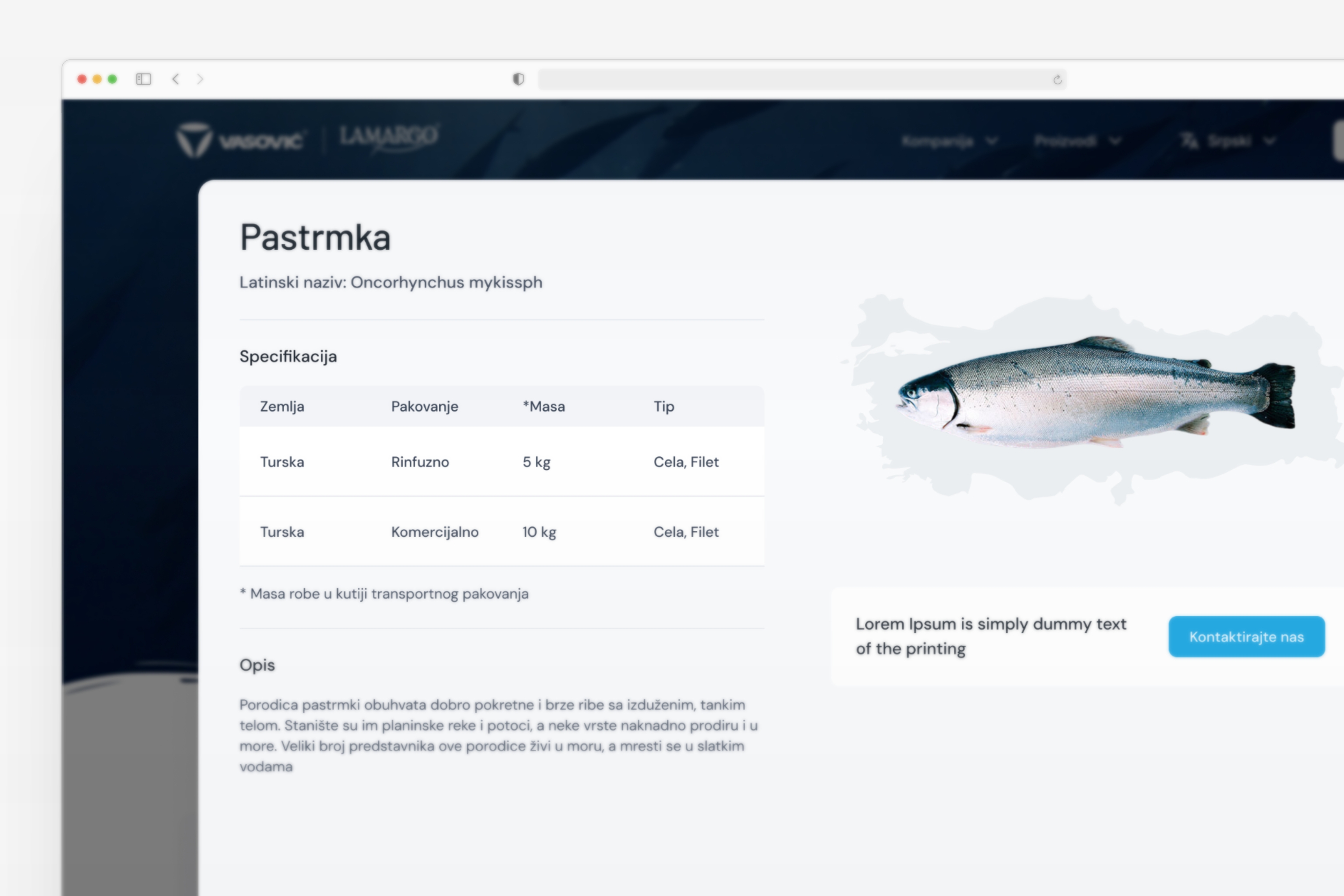Select Kompanija in the navigation menu

[x=937, y=140]
